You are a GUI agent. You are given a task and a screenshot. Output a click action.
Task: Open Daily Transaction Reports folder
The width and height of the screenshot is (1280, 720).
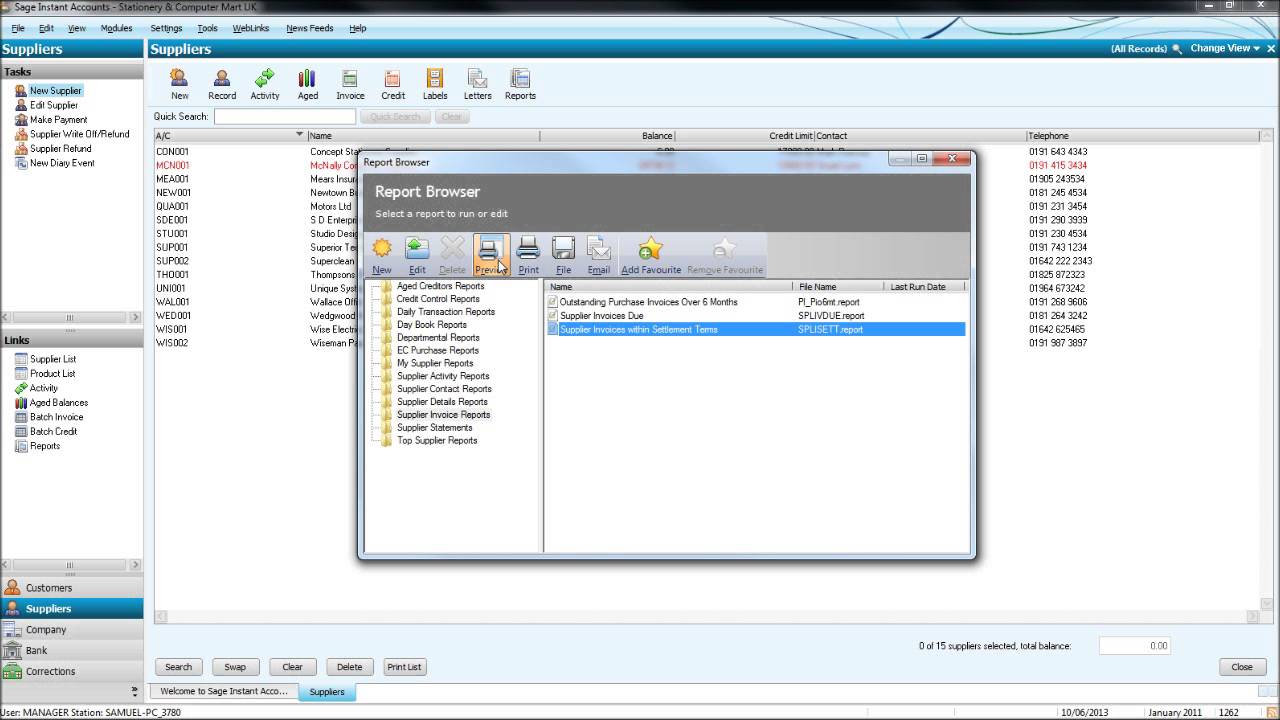click(x=445, y=312)
